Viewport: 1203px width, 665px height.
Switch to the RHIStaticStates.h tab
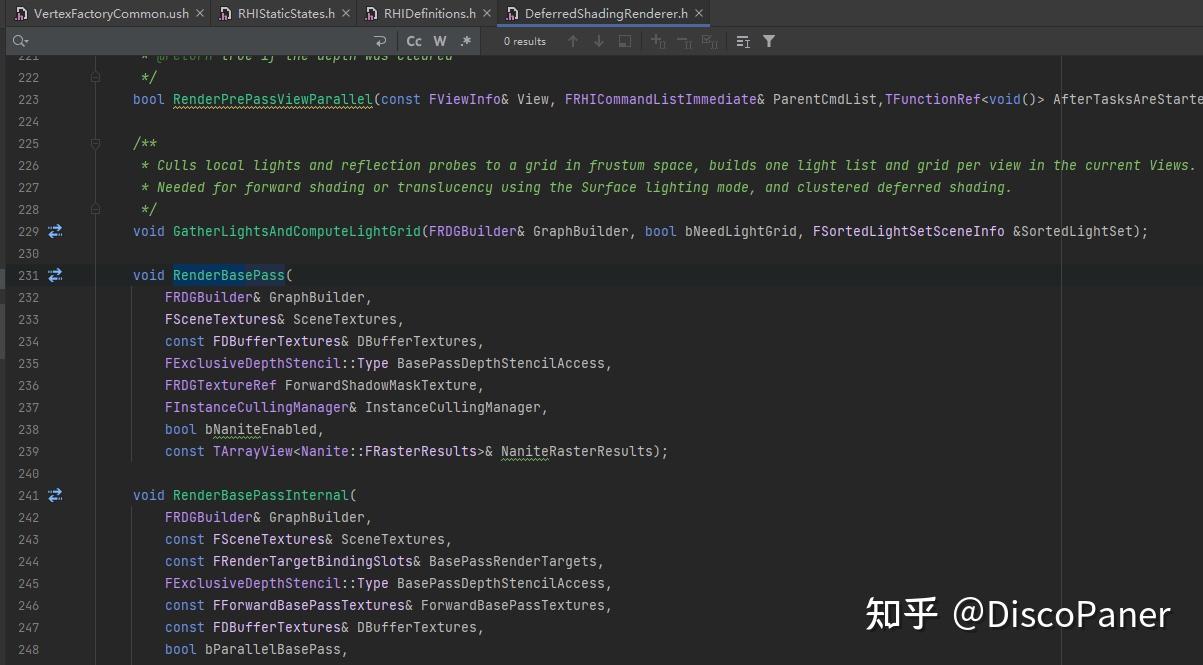tap(285, 14)
